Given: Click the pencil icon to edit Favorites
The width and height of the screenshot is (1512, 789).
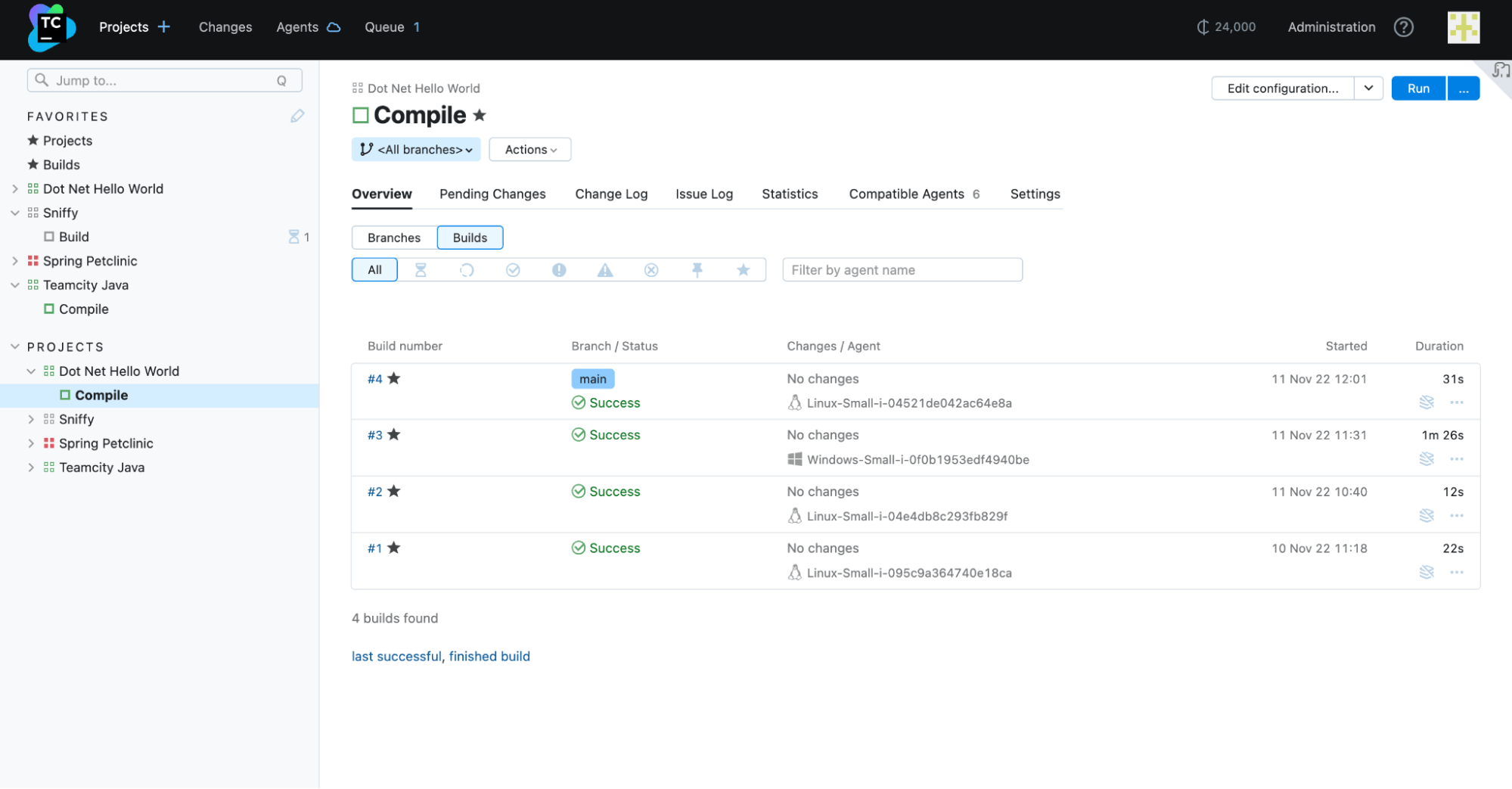Looking at the screenshot, I should (x=297, y=116).
